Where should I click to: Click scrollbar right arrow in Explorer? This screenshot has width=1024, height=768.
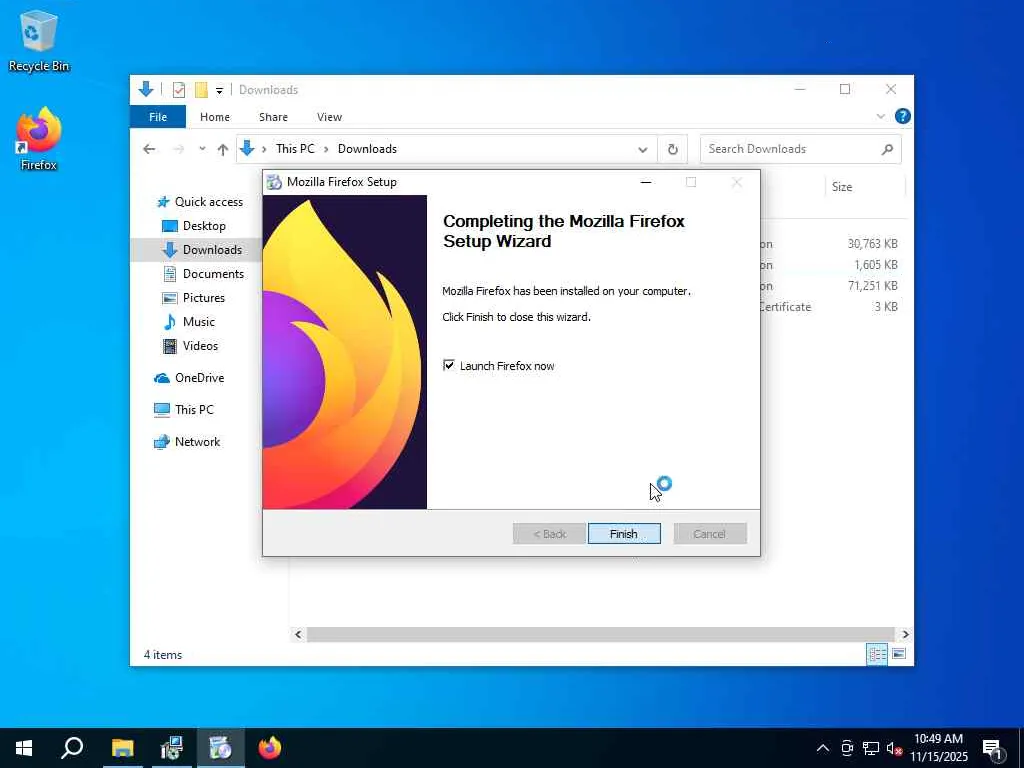905,634
